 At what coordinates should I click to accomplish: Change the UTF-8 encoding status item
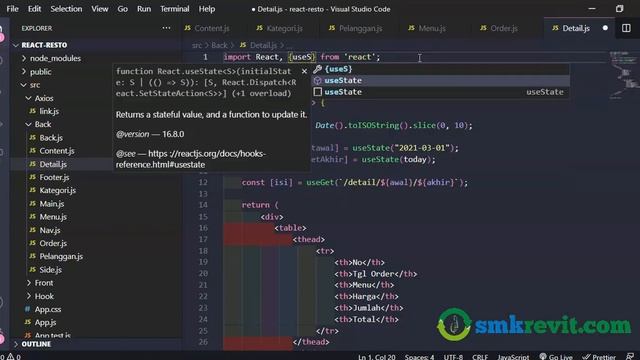[x=453, y=357]
